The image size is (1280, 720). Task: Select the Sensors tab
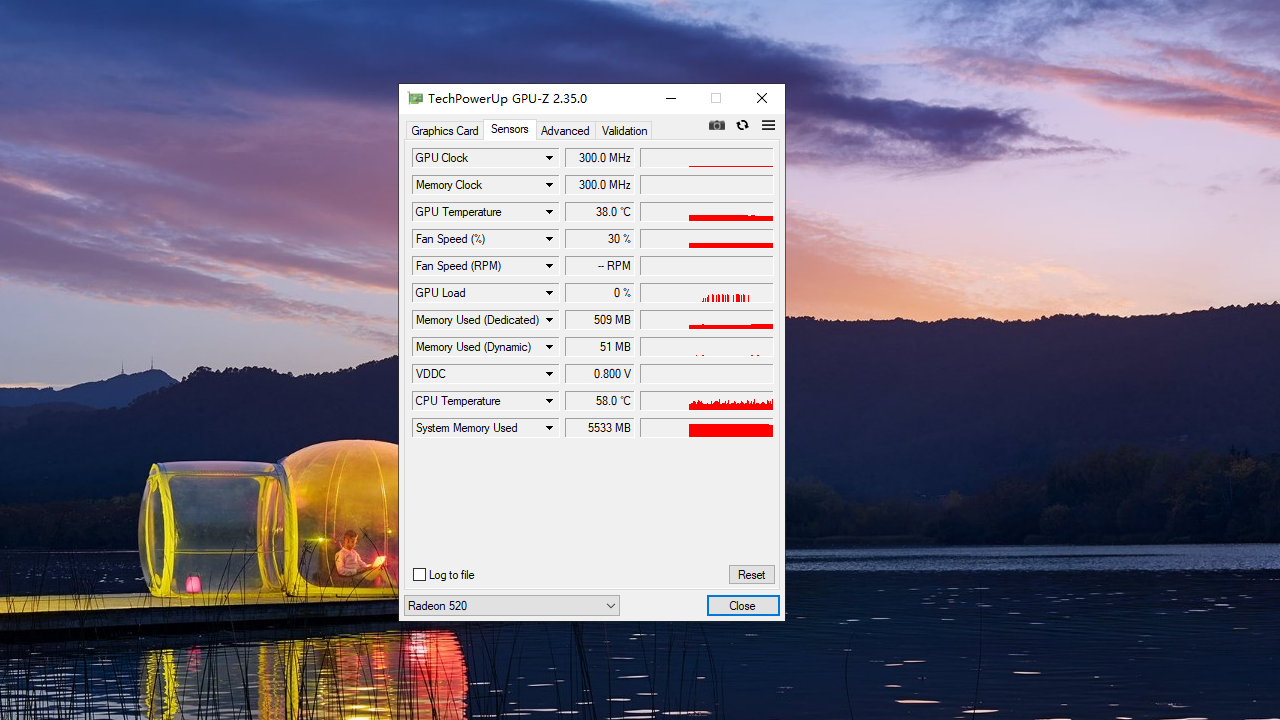[x=509, y=129]
